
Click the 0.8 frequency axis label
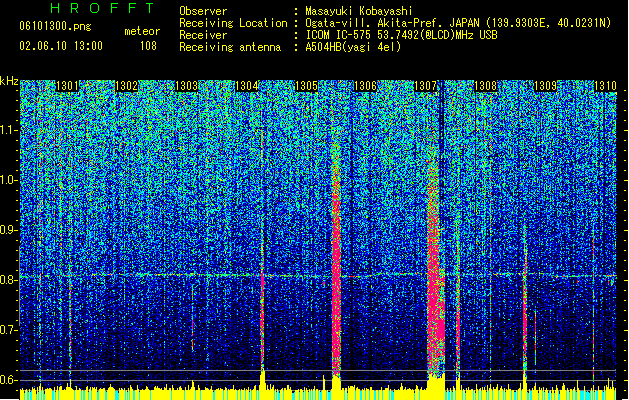pyautogui.click(x=8, y=280)
